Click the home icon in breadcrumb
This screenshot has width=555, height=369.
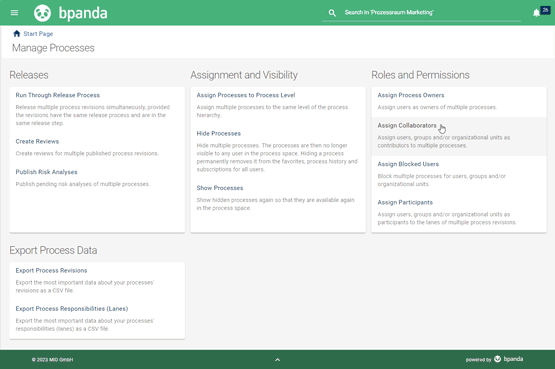point(17,34)
